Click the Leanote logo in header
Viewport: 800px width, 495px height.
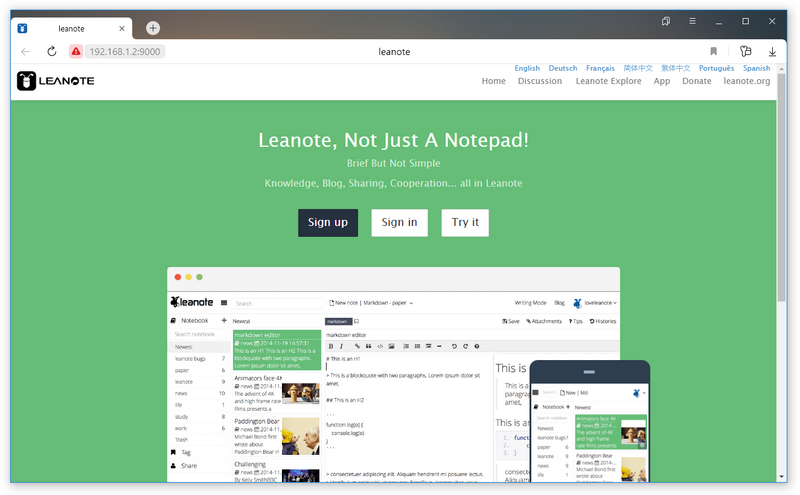click(56, 81)
